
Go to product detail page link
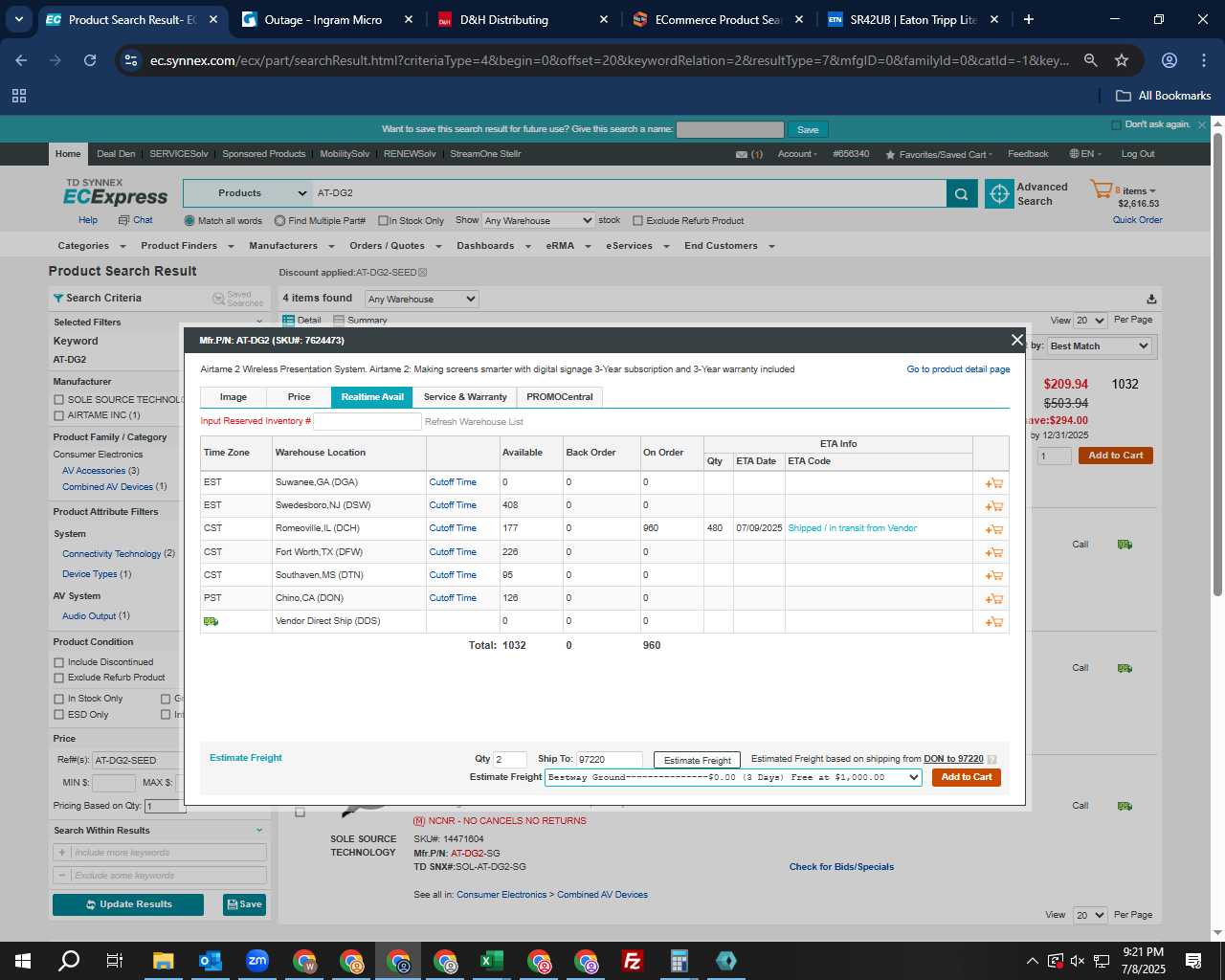(958, 369)
